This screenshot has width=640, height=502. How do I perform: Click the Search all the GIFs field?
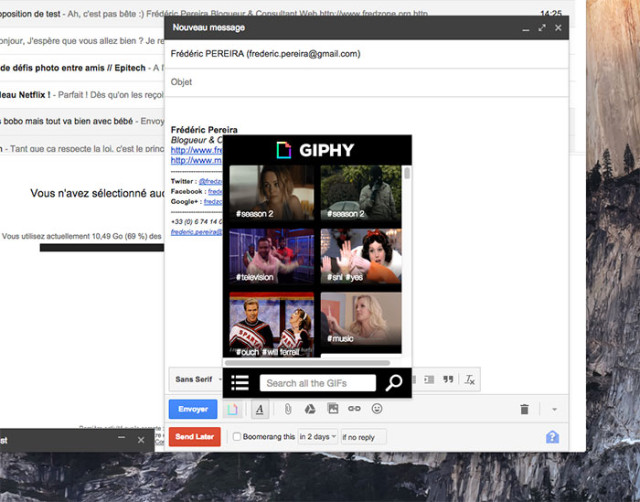[318, 383]
